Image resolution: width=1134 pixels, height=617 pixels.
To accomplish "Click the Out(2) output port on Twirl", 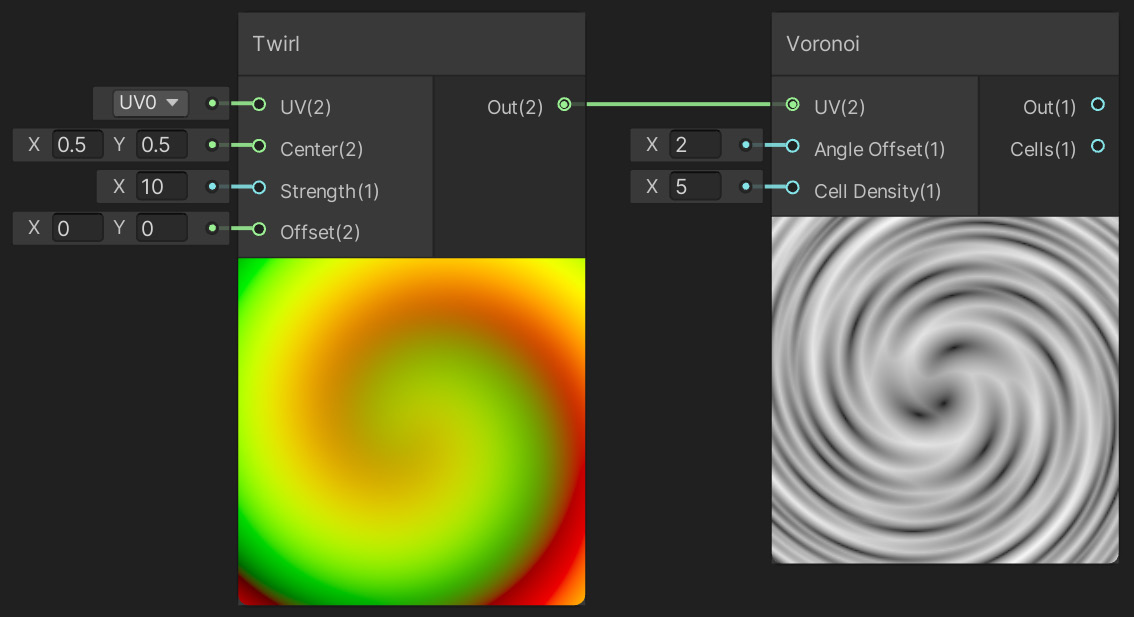I will tap(564, 103).
